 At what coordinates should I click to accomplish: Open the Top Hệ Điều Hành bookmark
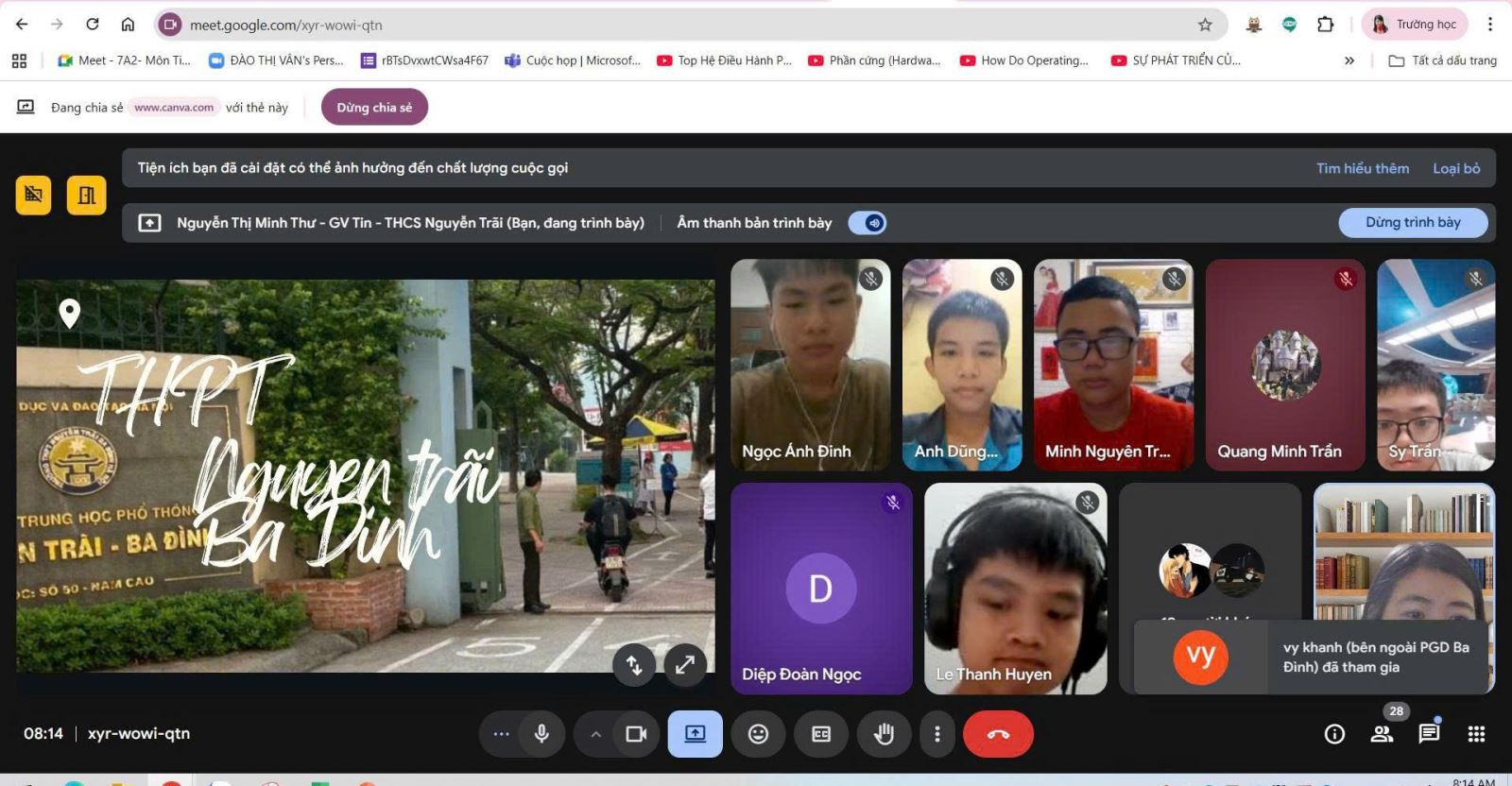[x=725, y=60]
